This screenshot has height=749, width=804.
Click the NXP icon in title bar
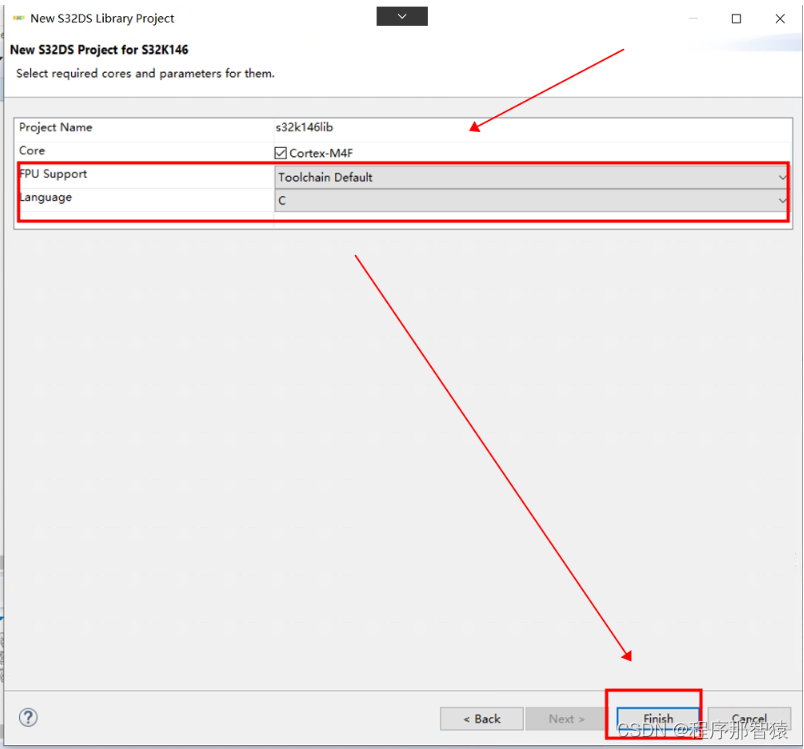(x=18, y=18)
